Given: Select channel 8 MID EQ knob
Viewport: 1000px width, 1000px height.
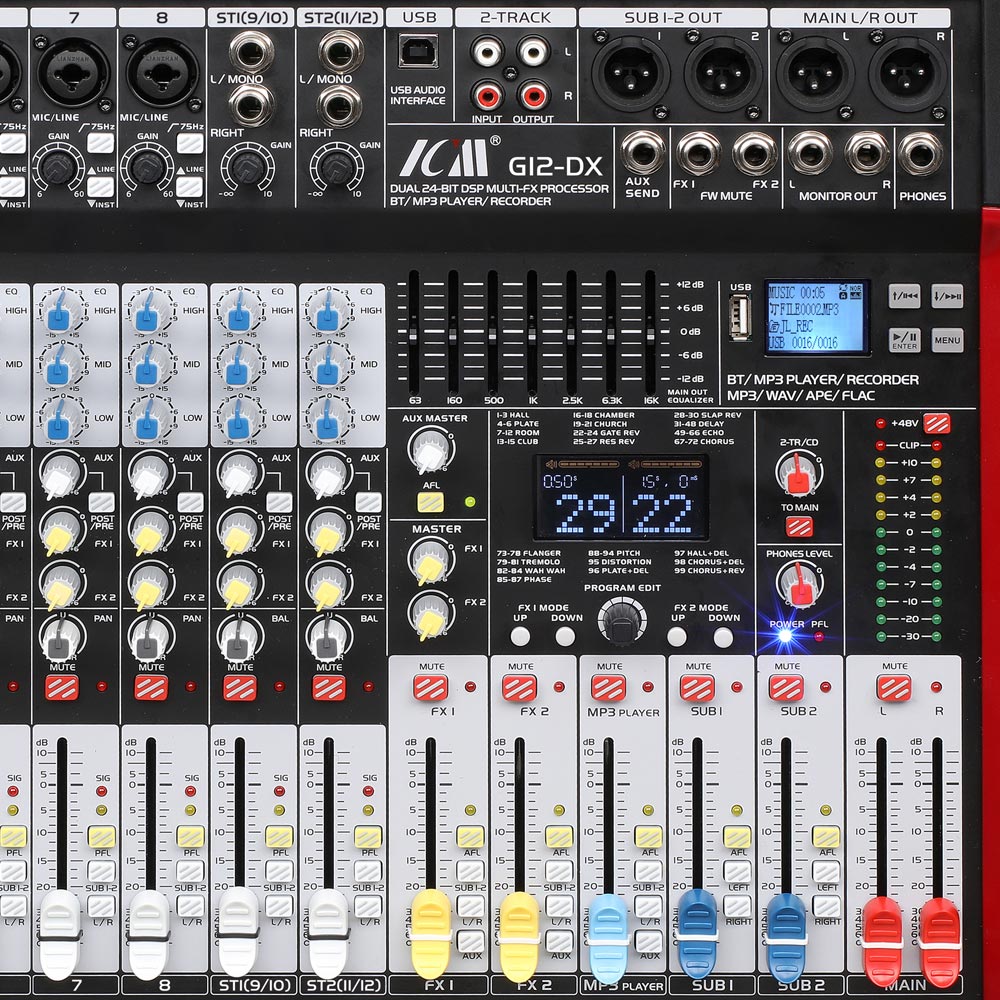Looking at the screenshot, I should coord(148,367).
